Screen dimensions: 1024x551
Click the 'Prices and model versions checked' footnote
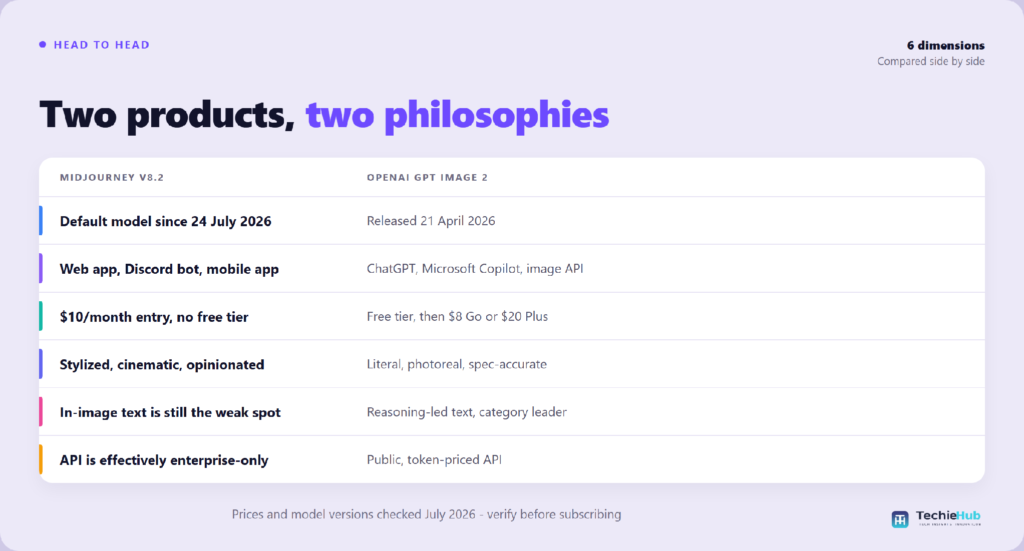(x=426, y=514)
